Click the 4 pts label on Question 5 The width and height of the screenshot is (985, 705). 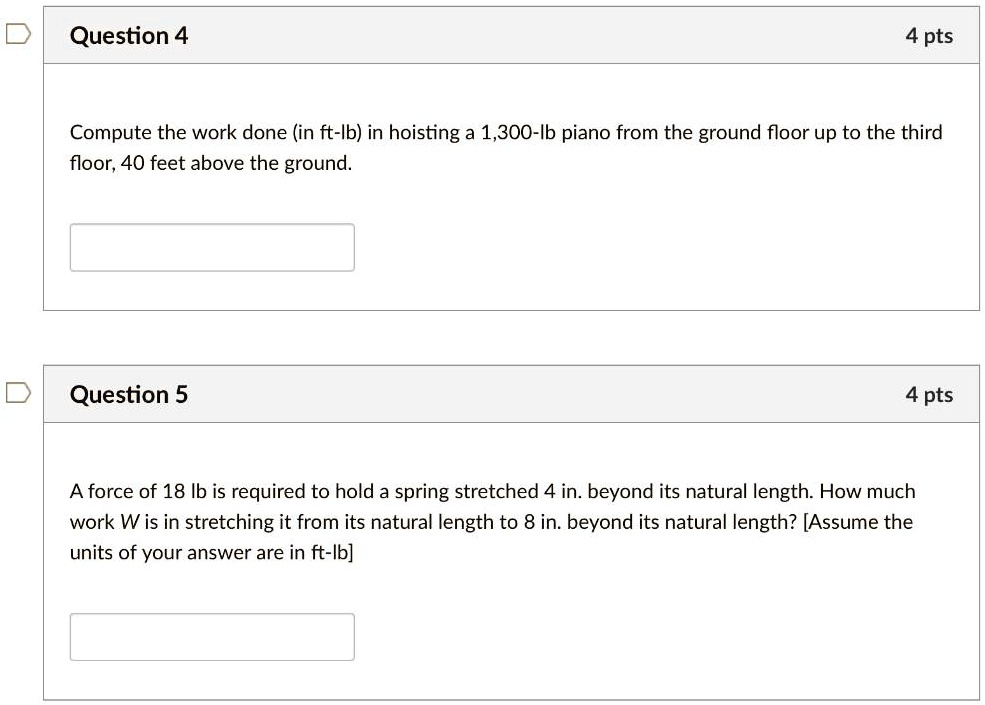[x=929, y=395]
